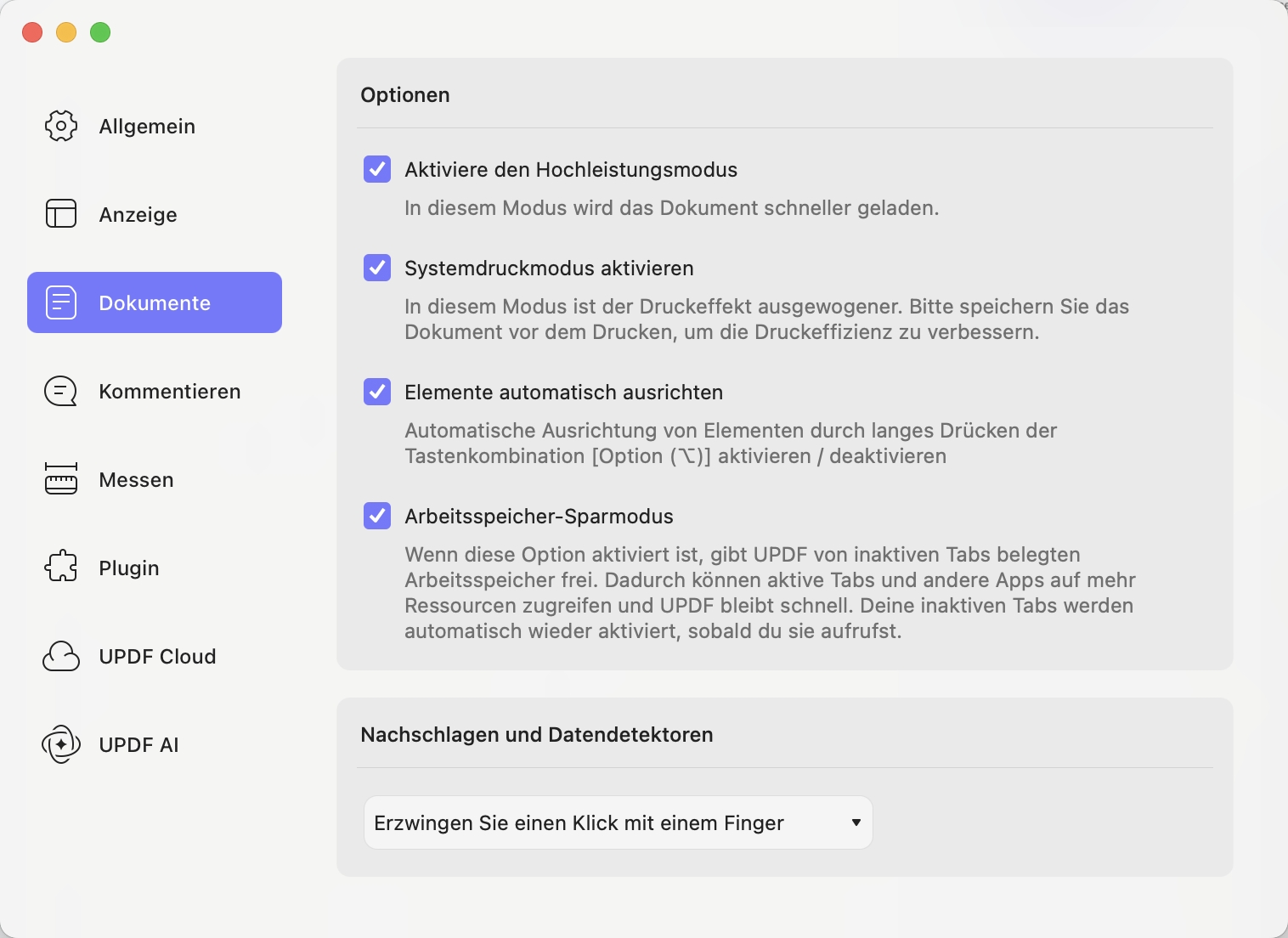Click the Anzeige layout icon
Viewport: 1288px width, 938px height.
(x=61, y=214)
